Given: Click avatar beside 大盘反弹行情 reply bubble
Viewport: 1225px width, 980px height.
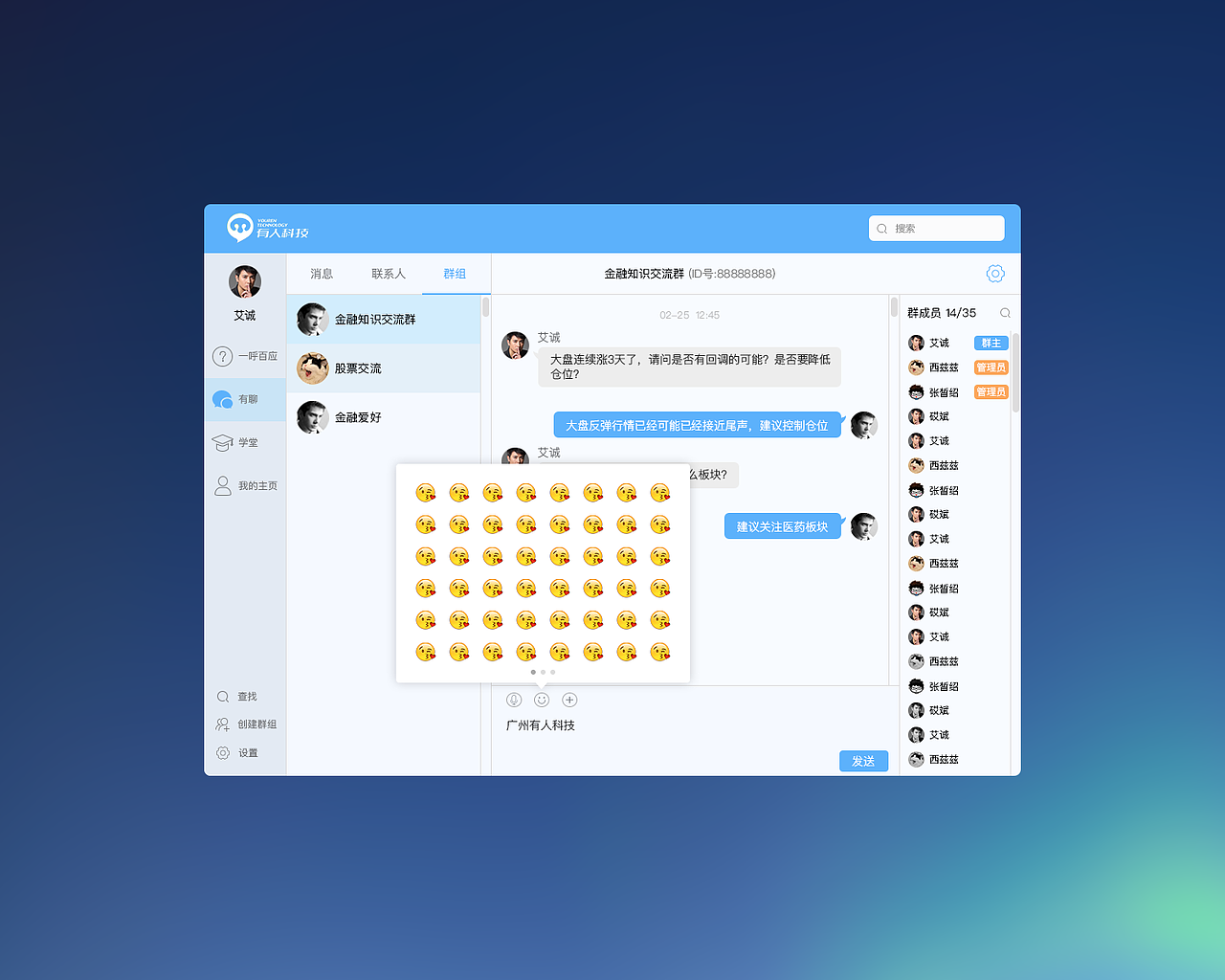Looking at the screenshot, I should (864, 425).
